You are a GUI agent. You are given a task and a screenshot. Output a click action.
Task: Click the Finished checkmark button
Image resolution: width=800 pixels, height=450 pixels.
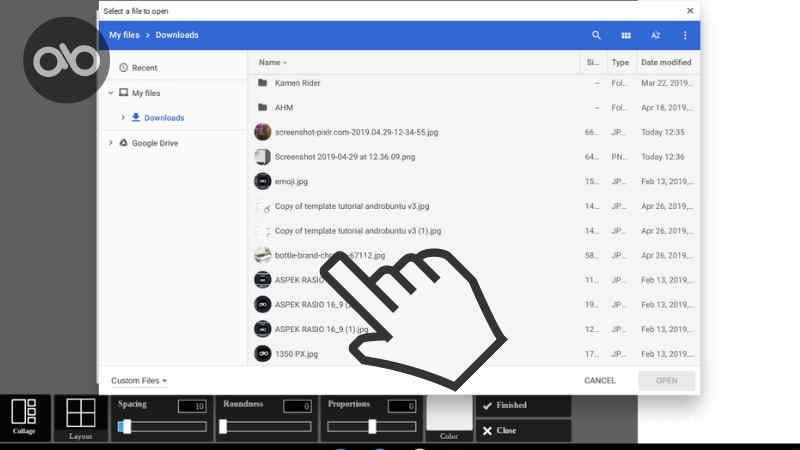click(x=523, y=405)
